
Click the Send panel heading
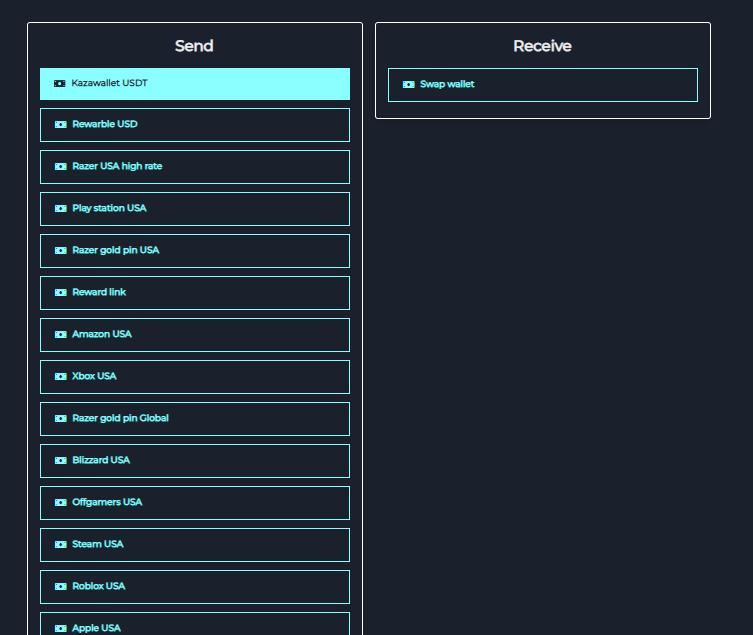pyautogui.click(x=194, y=46)
